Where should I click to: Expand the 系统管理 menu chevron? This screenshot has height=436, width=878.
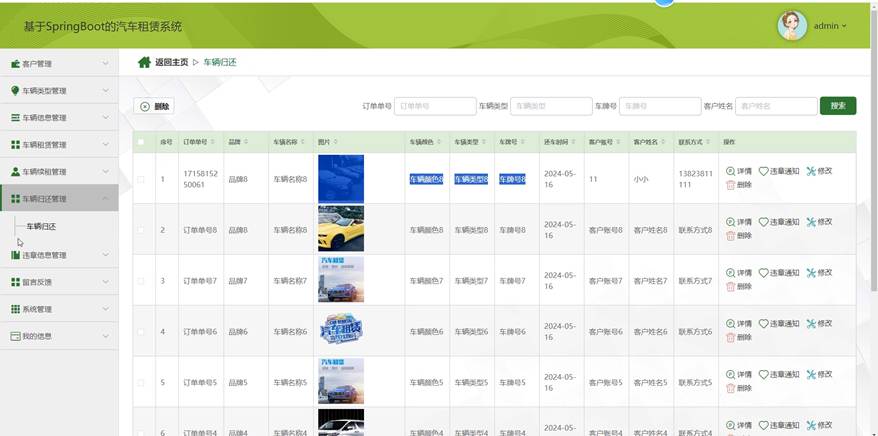tap(106, 309)
